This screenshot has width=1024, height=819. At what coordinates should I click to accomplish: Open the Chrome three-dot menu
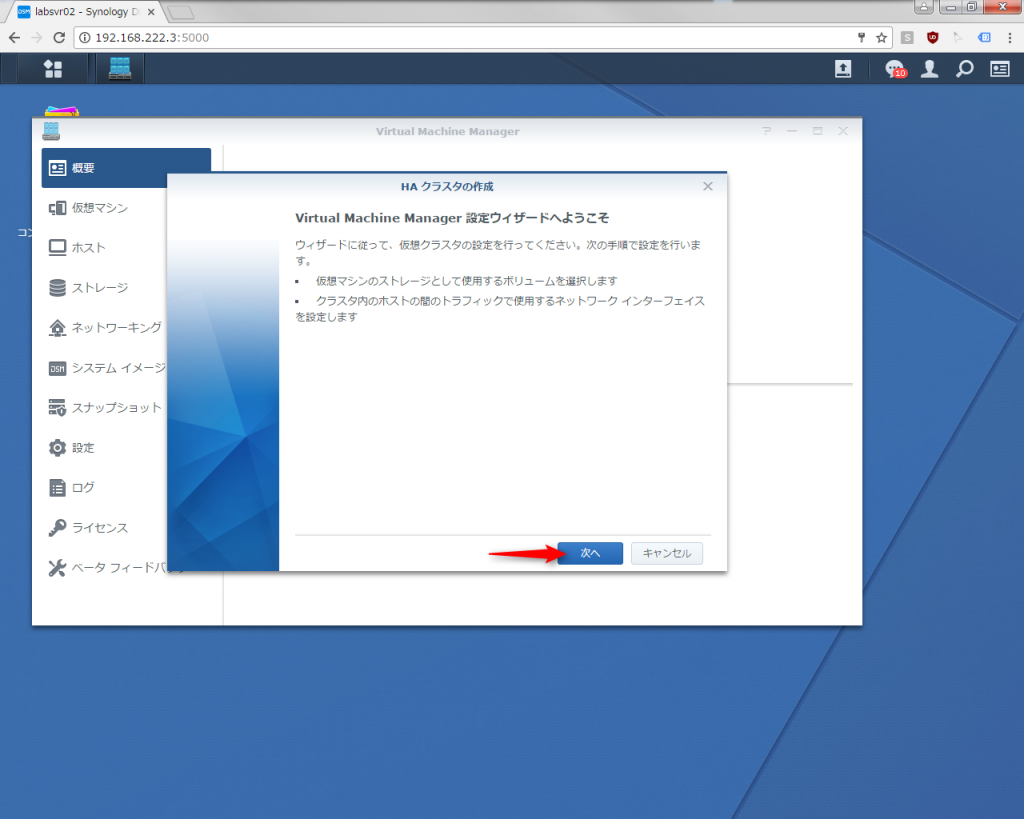[x=1010, y=38]
